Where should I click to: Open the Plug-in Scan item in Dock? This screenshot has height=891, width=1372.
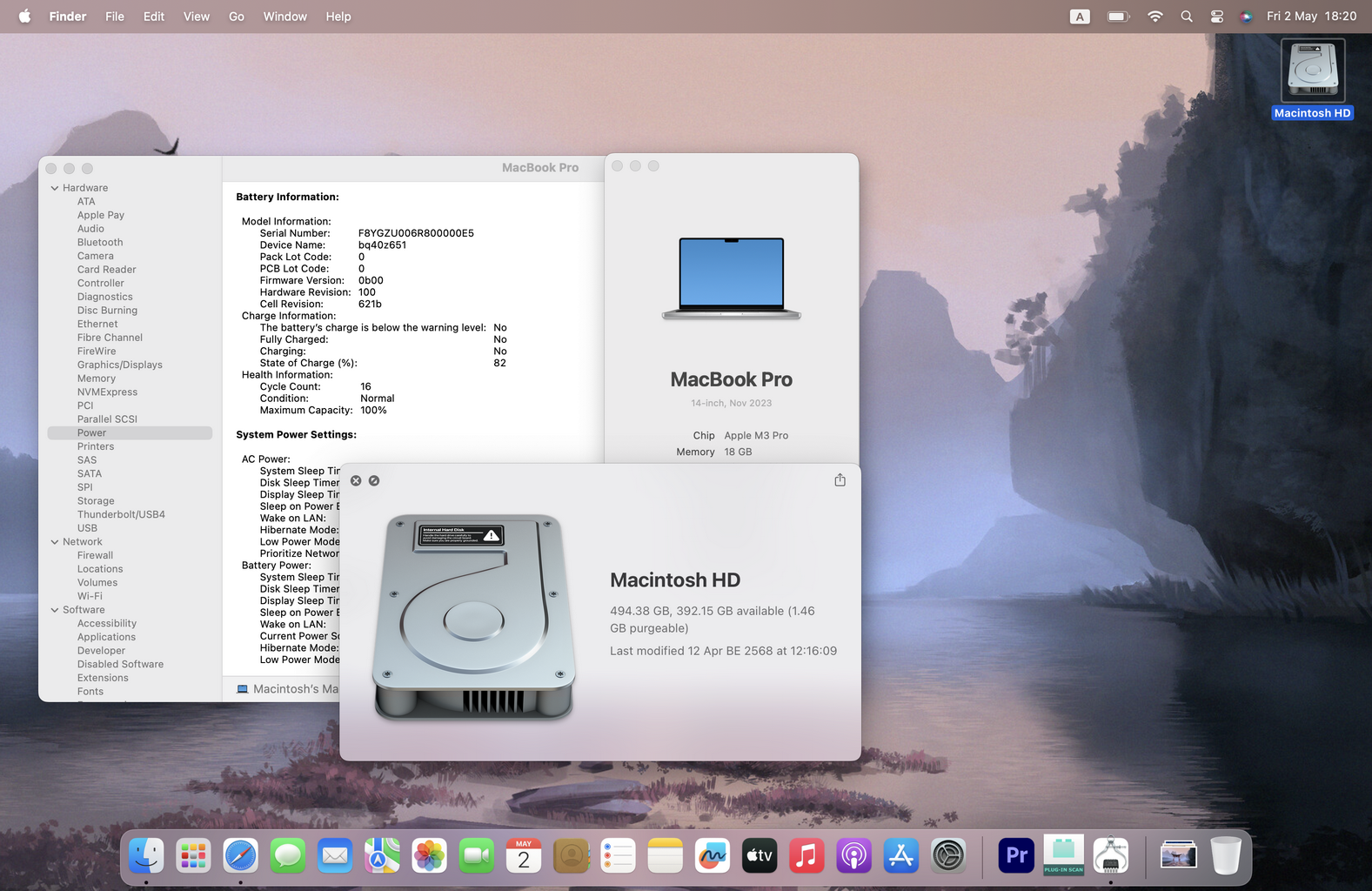pyautogui.click(x=1063, y=856)
